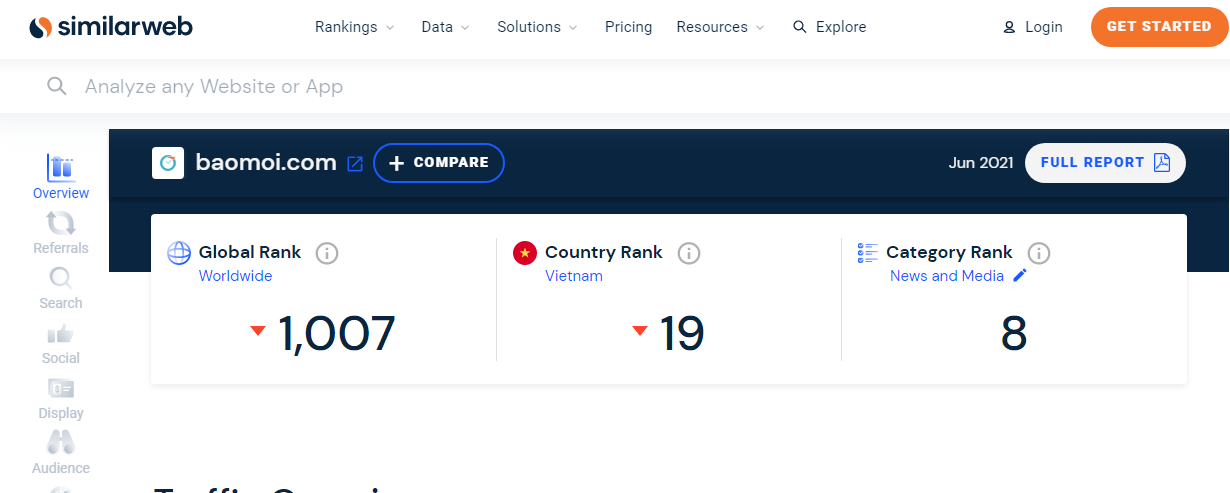Select Search in the sidebar

coord(61,288)
